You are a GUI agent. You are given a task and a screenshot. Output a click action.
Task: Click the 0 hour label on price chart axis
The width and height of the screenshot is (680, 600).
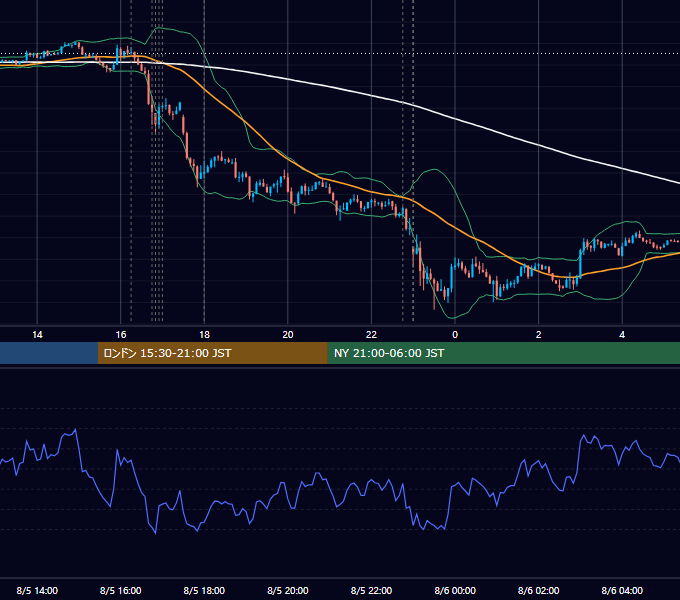(455, 335)
